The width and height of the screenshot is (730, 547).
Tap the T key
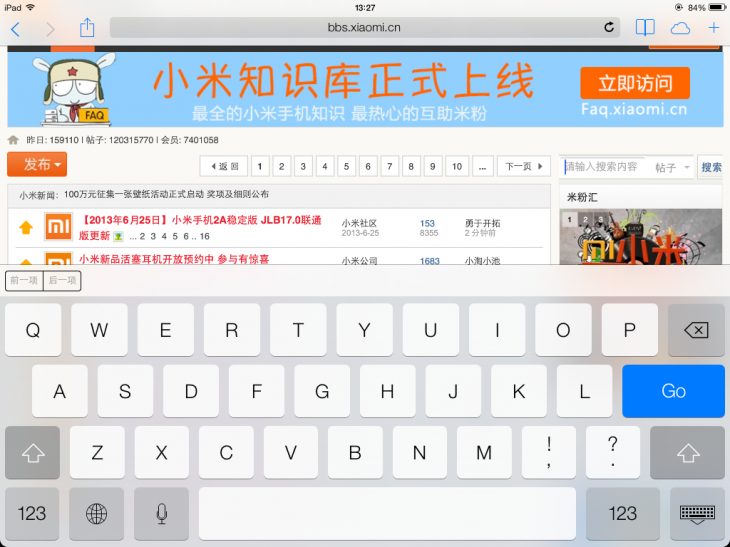[x=298, y=330]
